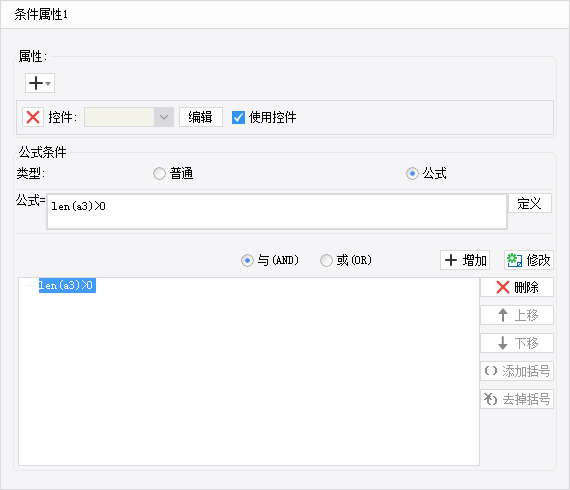Click into the 公式 formula text field
570x490 pixels.
coord(277,212)
